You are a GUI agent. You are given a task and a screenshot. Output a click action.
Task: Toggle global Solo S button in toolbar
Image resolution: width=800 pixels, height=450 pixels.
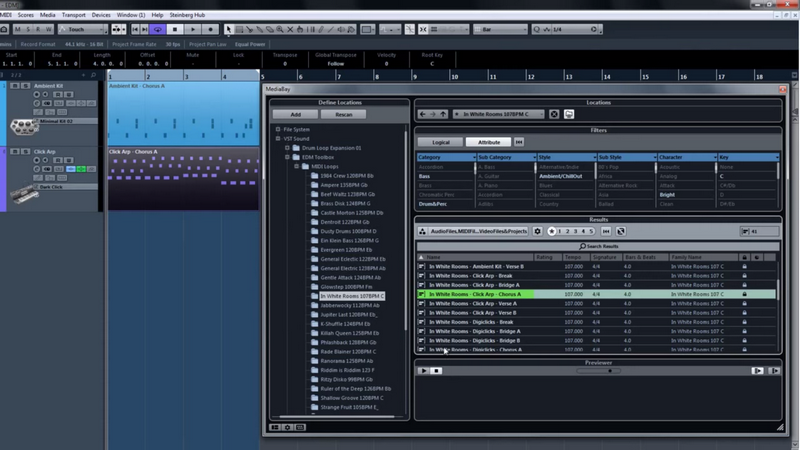(x=28, y=30)
